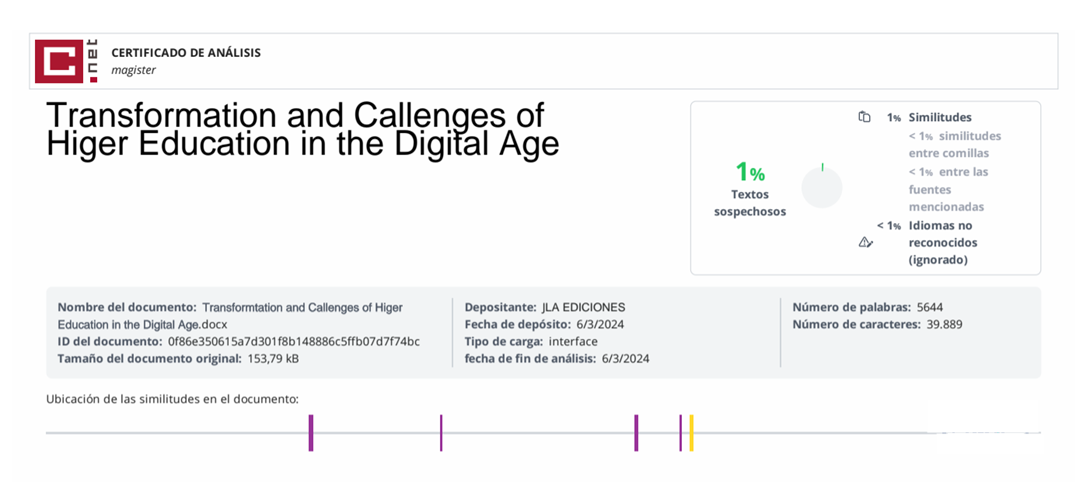Click the copy icon beside Similitudes
1090x482 pixels.
click(864, 117)
